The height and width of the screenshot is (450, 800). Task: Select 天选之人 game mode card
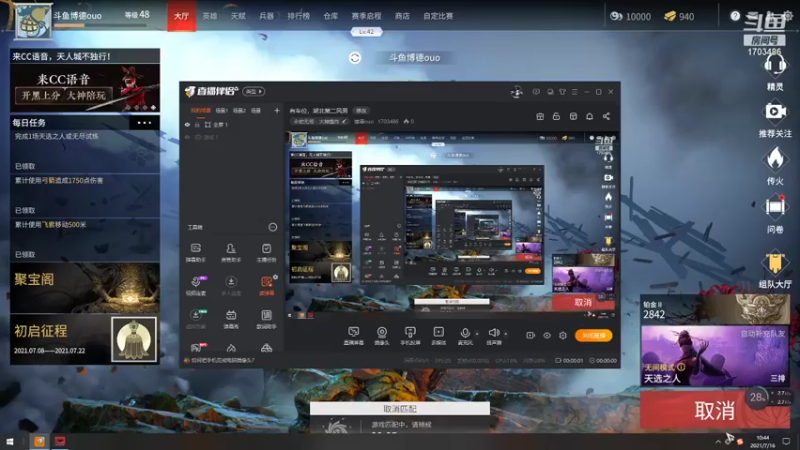coord(714,356)
